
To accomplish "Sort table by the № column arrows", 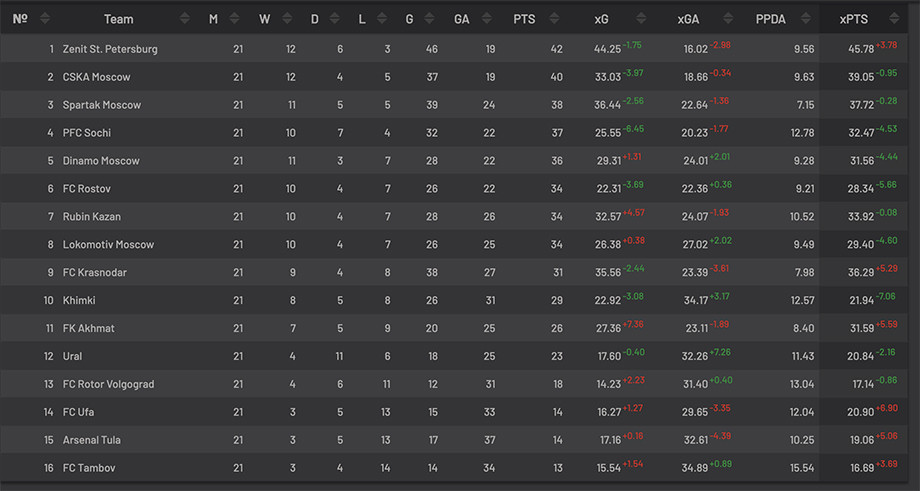I will click(x=45, y=19).
